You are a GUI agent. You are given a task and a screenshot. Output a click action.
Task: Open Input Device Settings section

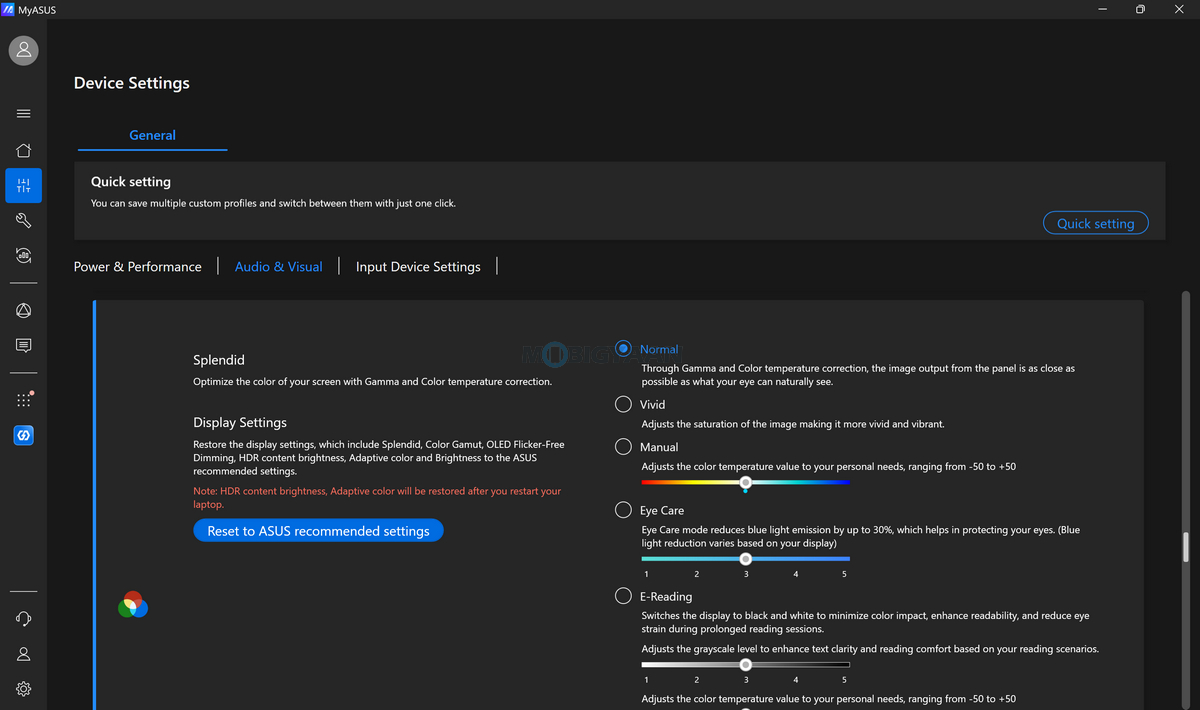418,267
